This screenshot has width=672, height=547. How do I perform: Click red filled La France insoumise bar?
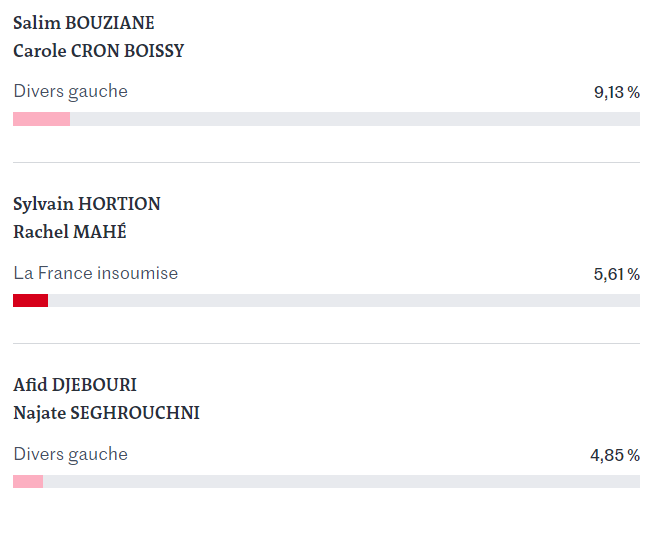point(30,301)
